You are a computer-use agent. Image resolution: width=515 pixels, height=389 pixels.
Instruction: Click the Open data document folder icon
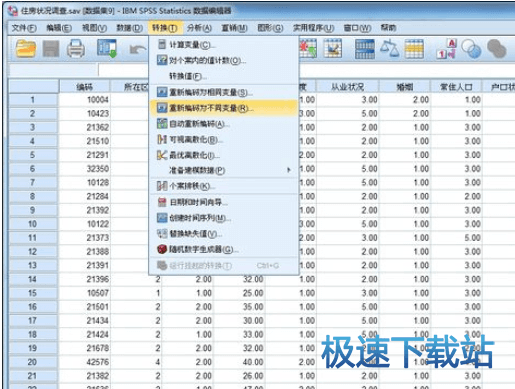click(x=26, y=49)
